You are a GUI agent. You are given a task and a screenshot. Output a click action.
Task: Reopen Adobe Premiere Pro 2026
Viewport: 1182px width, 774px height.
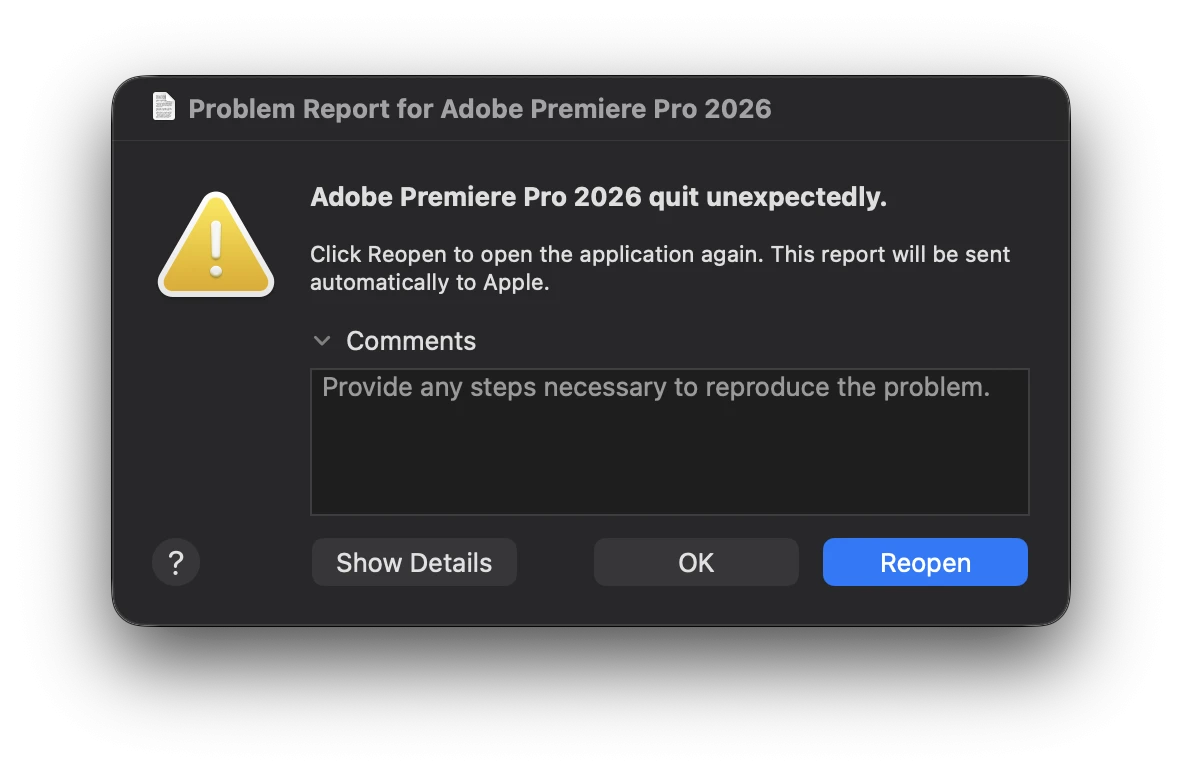(x=925, y=562)
